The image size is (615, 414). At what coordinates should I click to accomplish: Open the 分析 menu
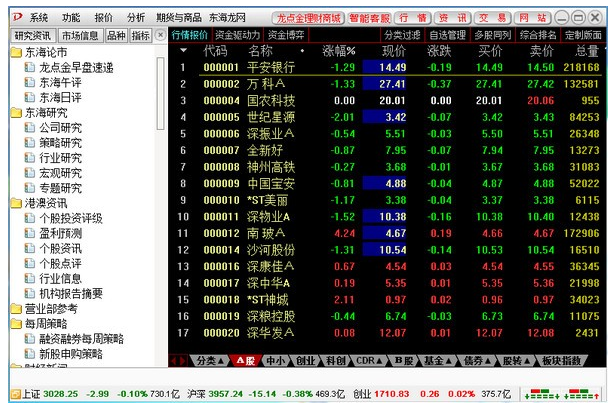[x=136, y=18]
